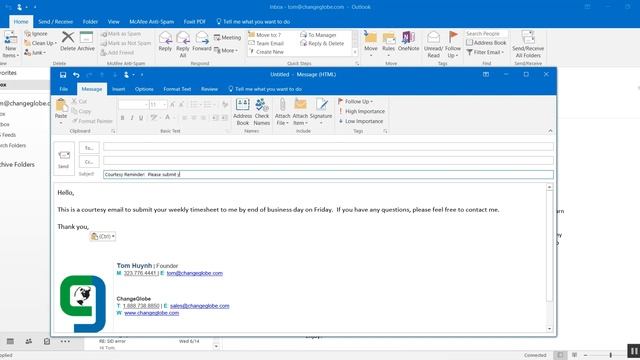Focus the Subject text field
640x360 pixels.
coord(328,174)
